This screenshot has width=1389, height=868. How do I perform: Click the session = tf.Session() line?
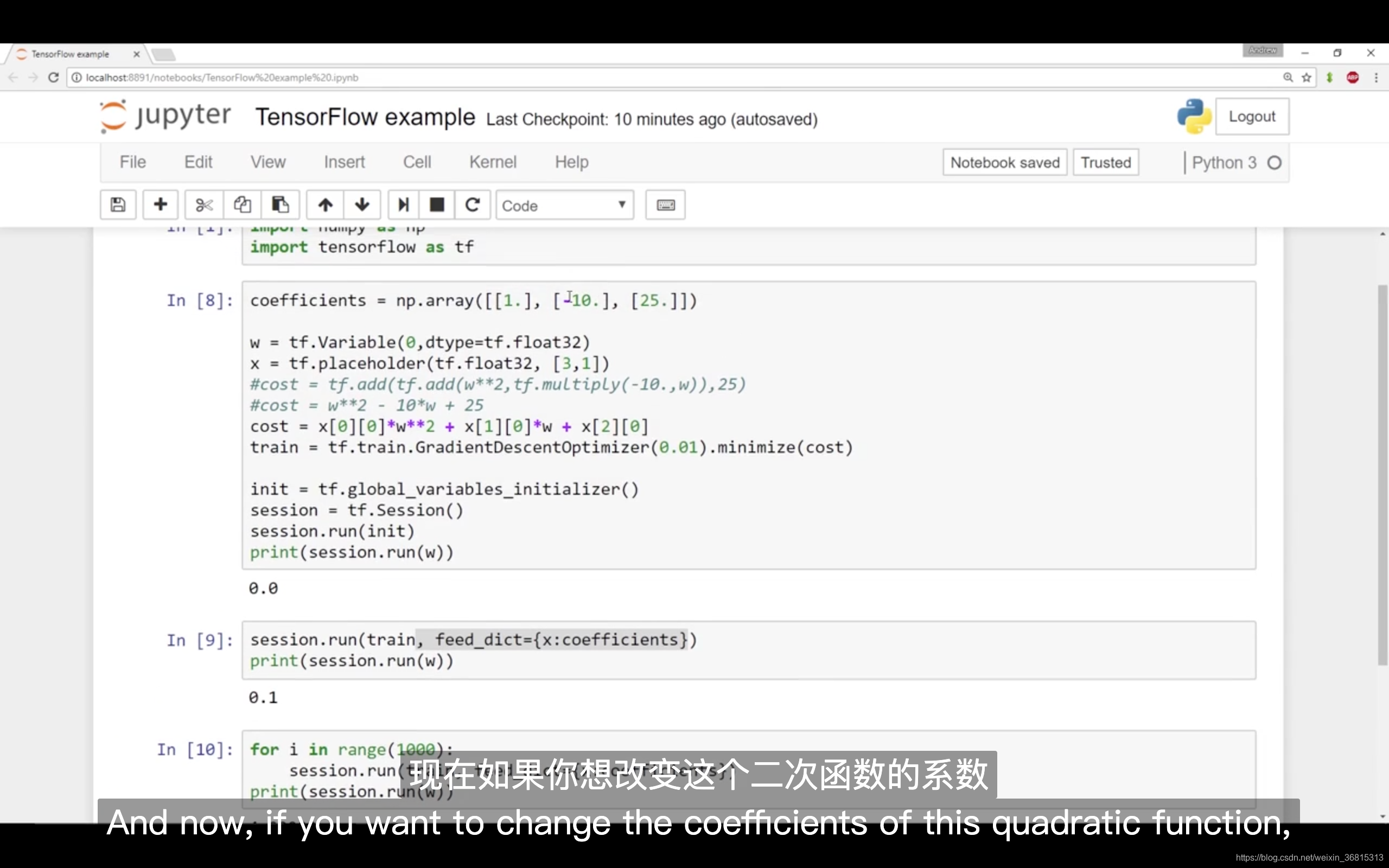356,510
